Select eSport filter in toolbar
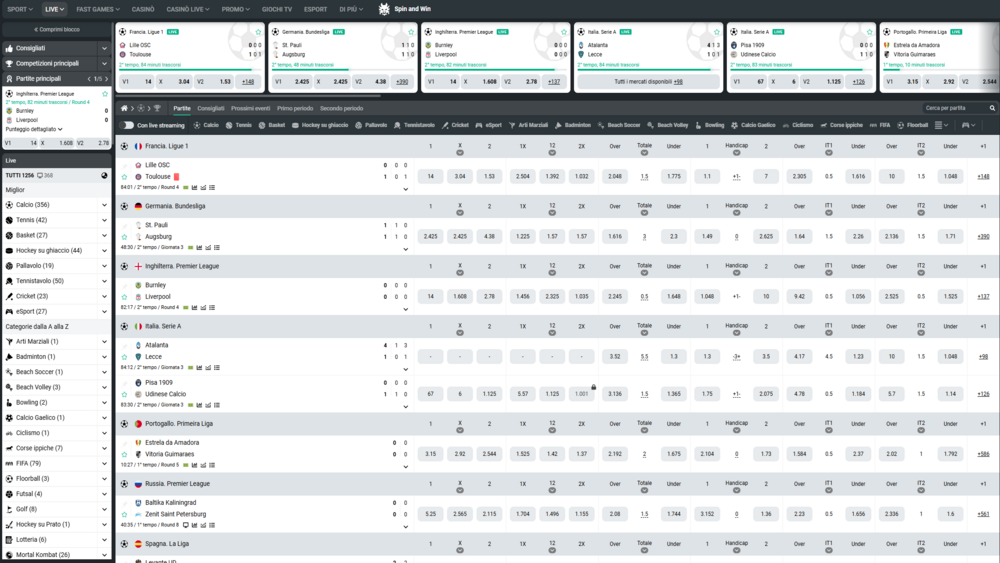 pyautogui.click(x=489, y=125)
